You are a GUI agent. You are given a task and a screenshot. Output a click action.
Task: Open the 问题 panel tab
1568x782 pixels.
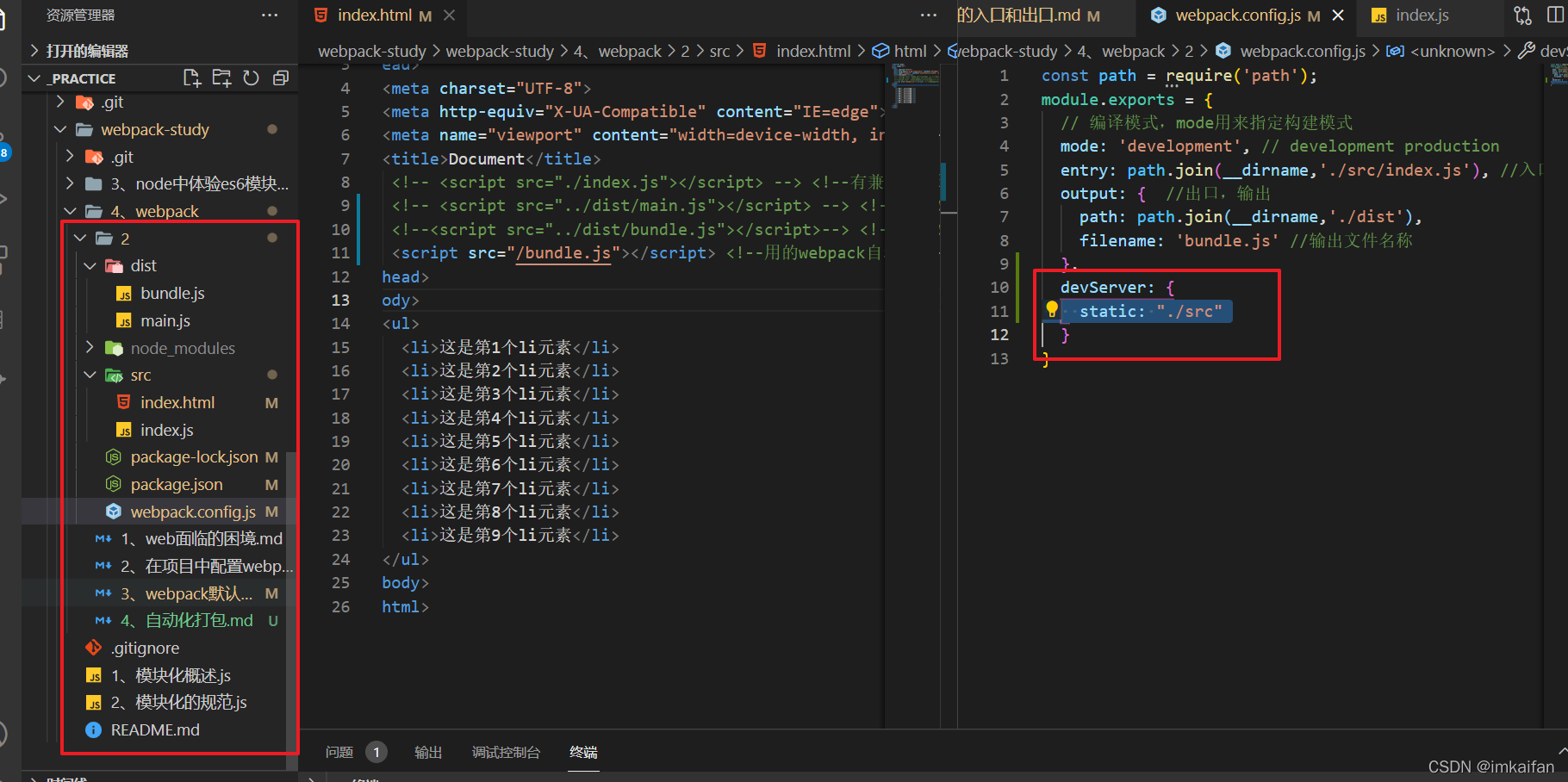click(339, 753)
